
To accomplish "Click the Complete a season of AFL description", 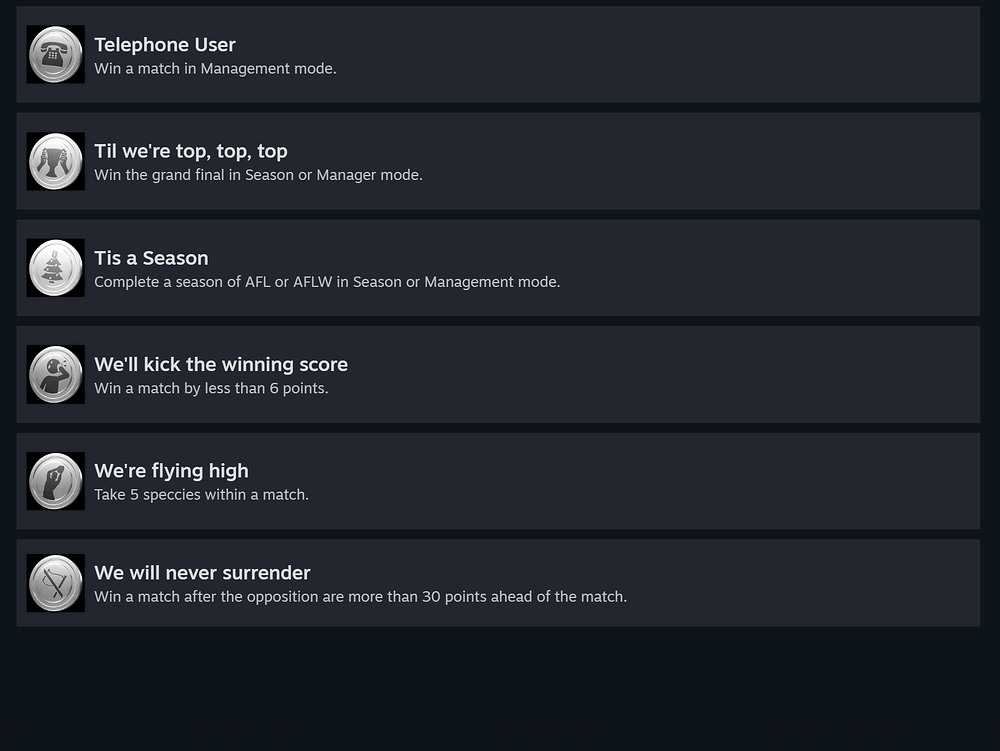I will point(327,282).
